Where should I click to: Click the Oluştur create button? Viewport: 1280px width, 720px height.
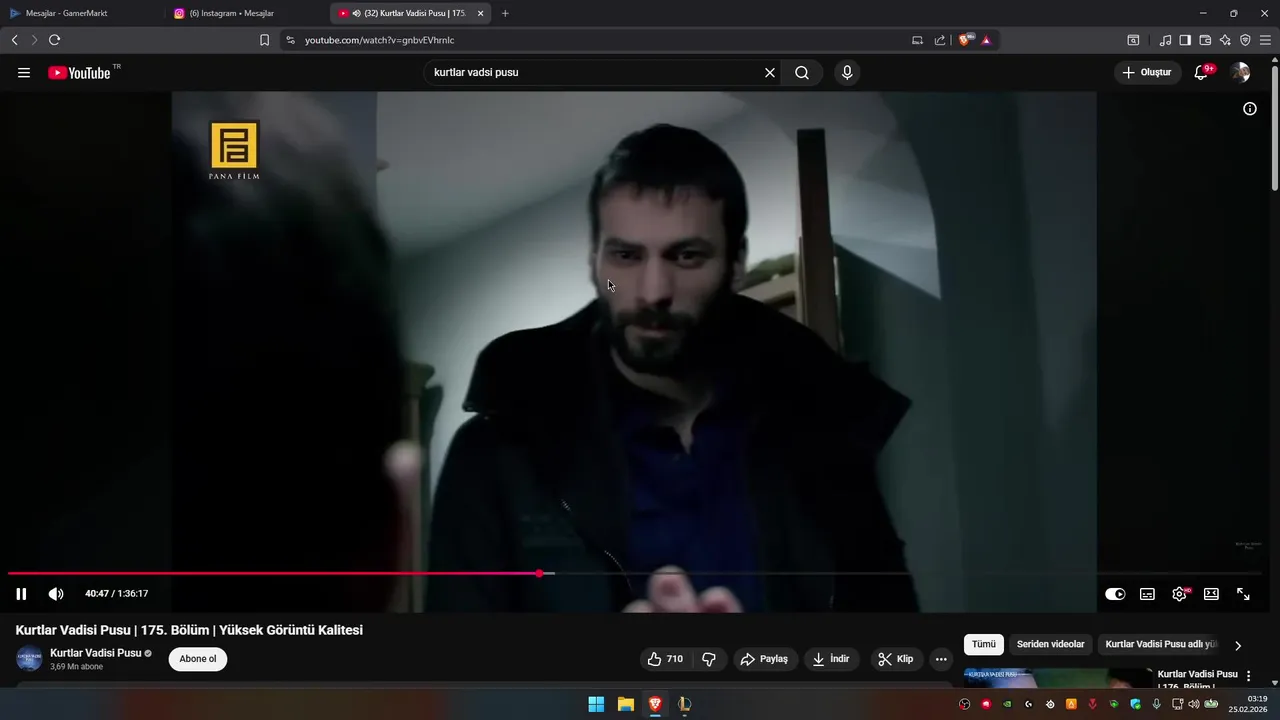[x=1147, y=73]
